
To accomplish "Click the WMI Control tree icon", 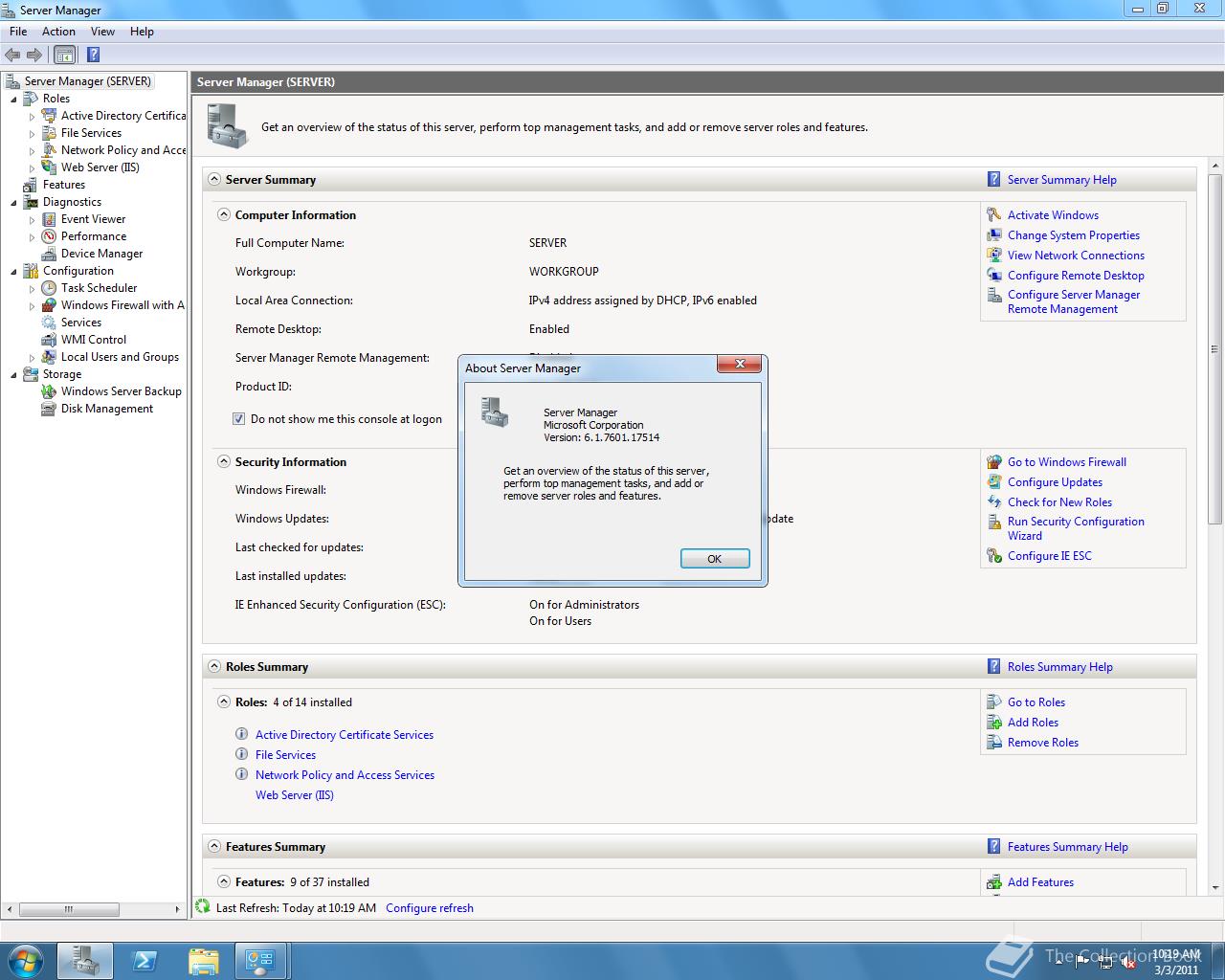I will 49,340.
